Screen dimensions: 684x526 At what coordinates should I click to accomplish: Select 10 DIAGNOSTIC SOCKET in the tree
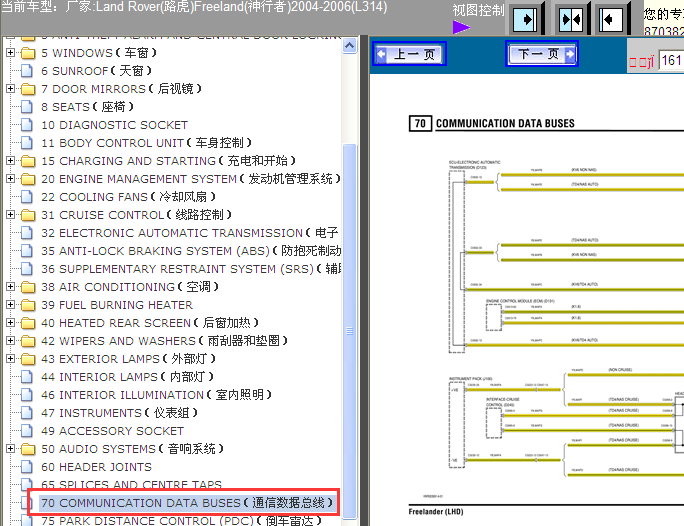tap(114, 125)
